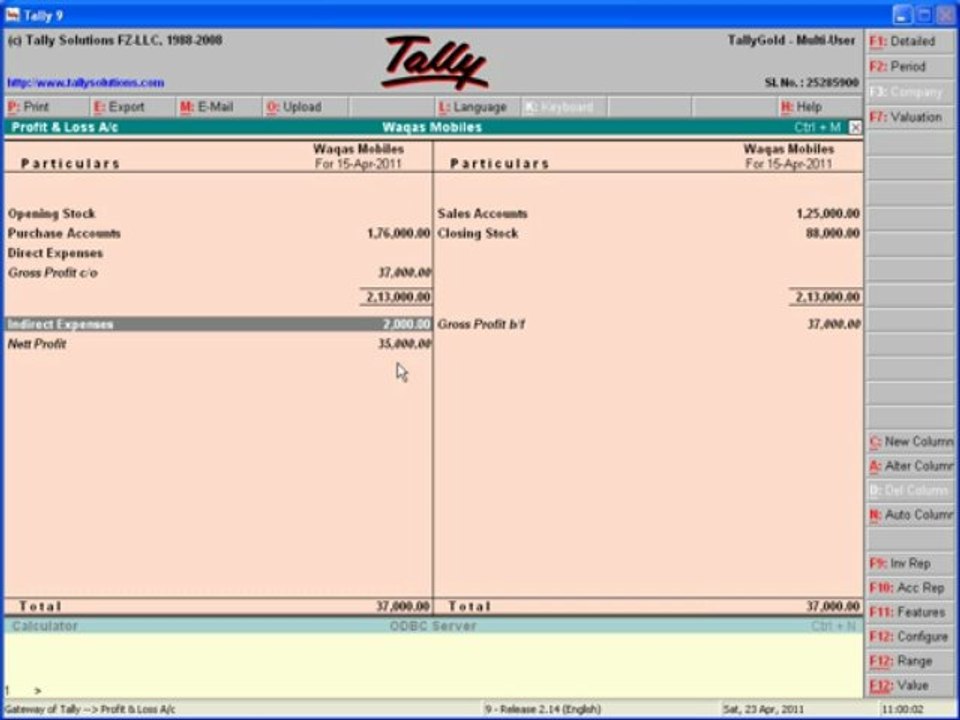Click the 1,25,000.00 sales amount

coord(828,214)
